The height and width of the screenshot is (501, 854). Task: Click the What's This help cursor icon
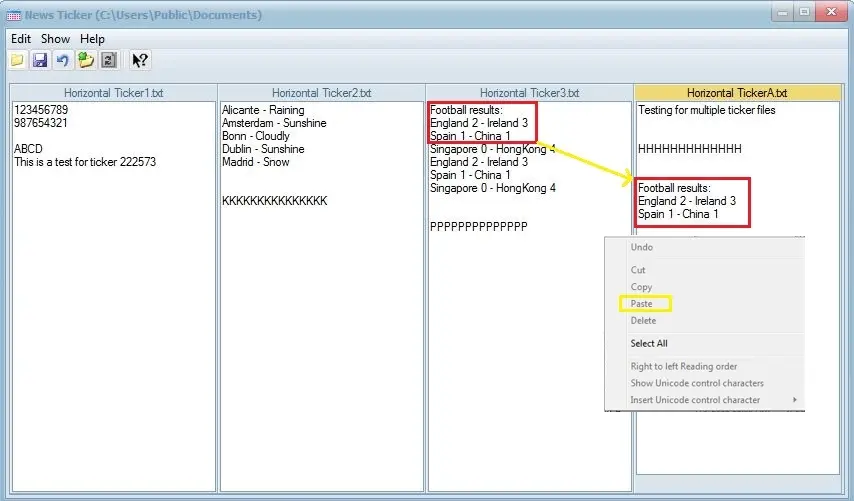coord(140,61)
